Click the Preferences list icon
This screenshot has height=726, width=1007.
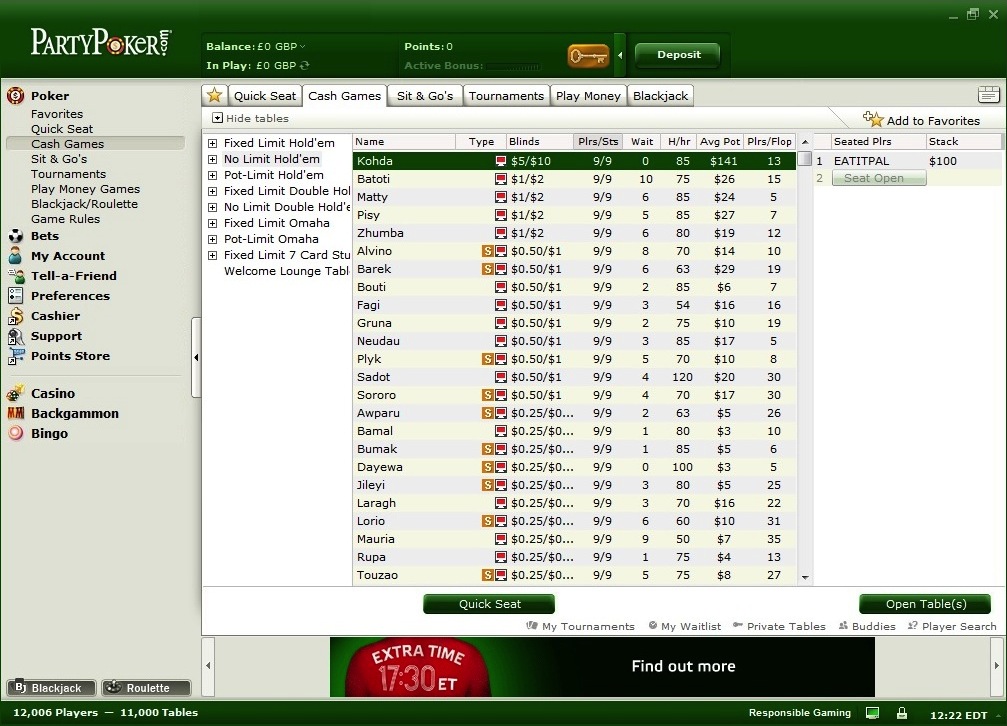(x=15, y=296)
